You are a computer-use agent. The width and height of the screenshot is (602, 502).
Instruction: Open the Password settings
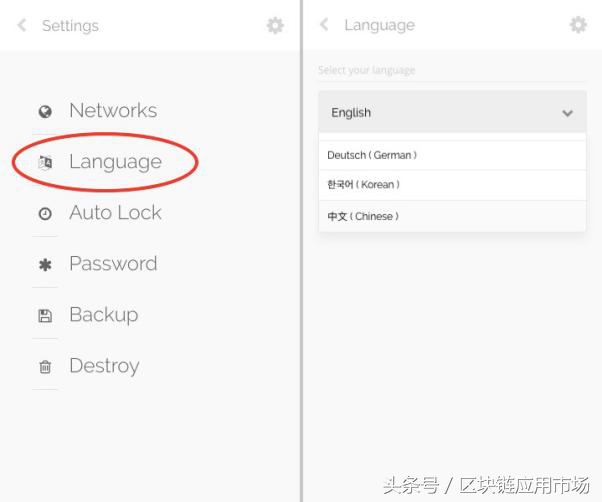[x=113, y=264]
